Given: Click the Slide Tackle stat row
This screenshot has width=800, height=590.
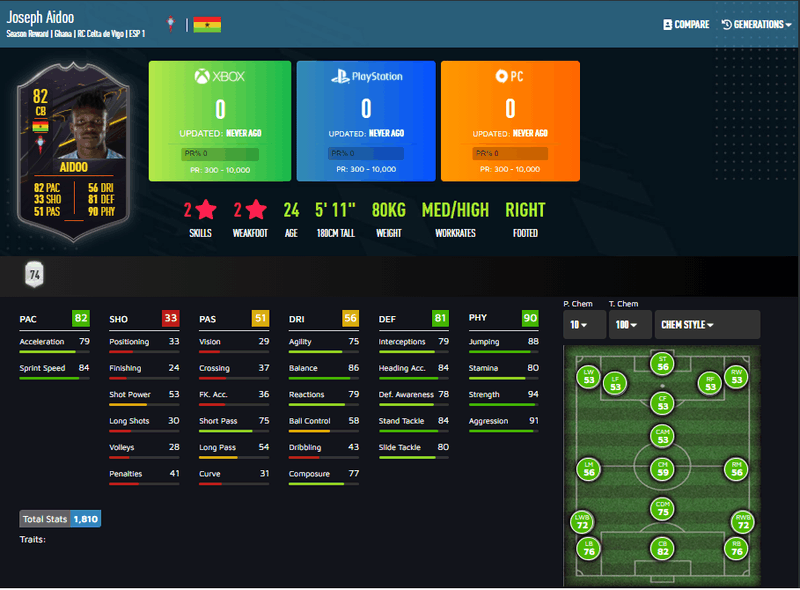Looking at the screenshot, I should (414, 450).
